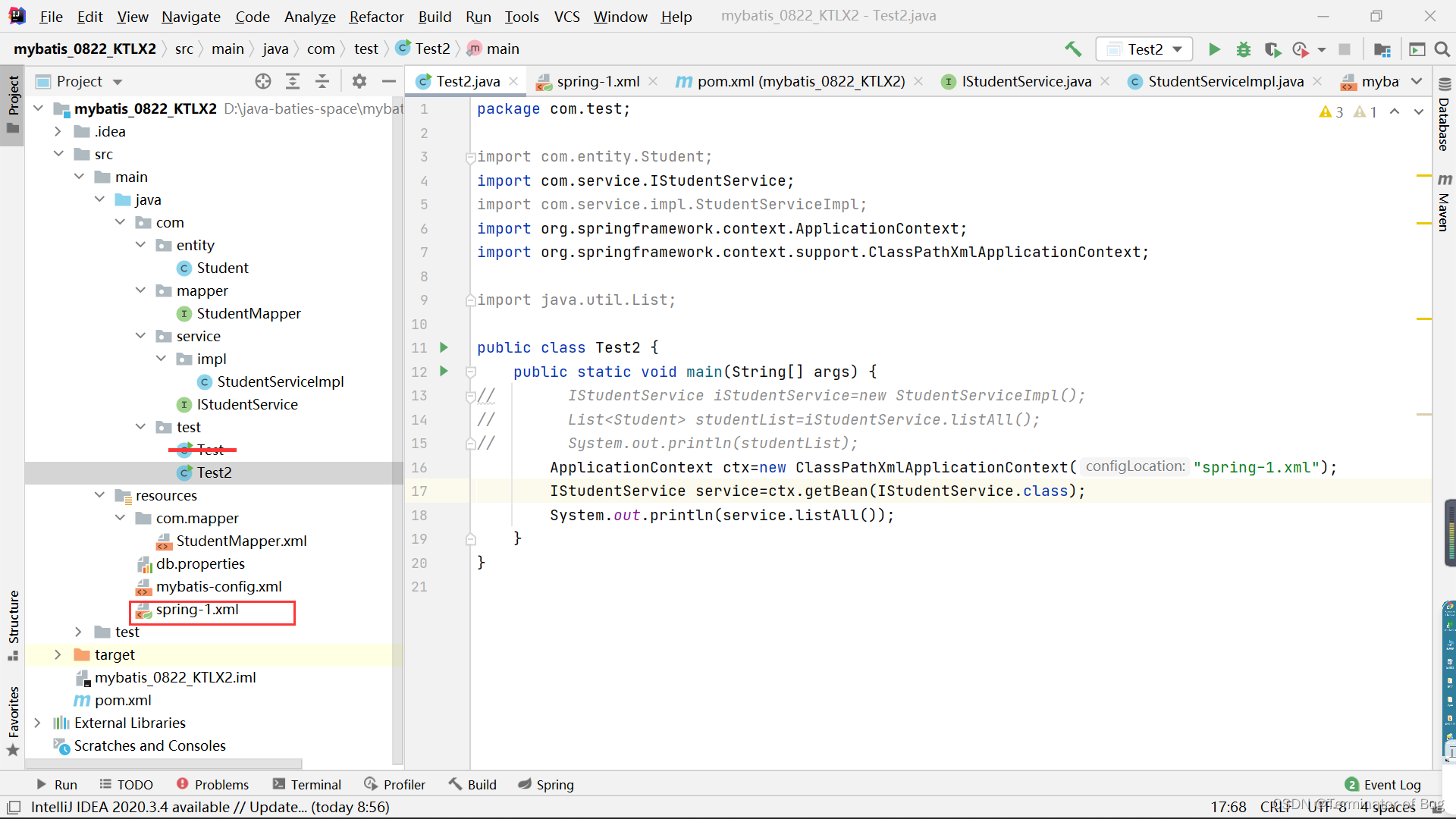Viewport: 1456px width, 819px height.
Task: Expand External Libraries node
Action: [x=38, y=723]
